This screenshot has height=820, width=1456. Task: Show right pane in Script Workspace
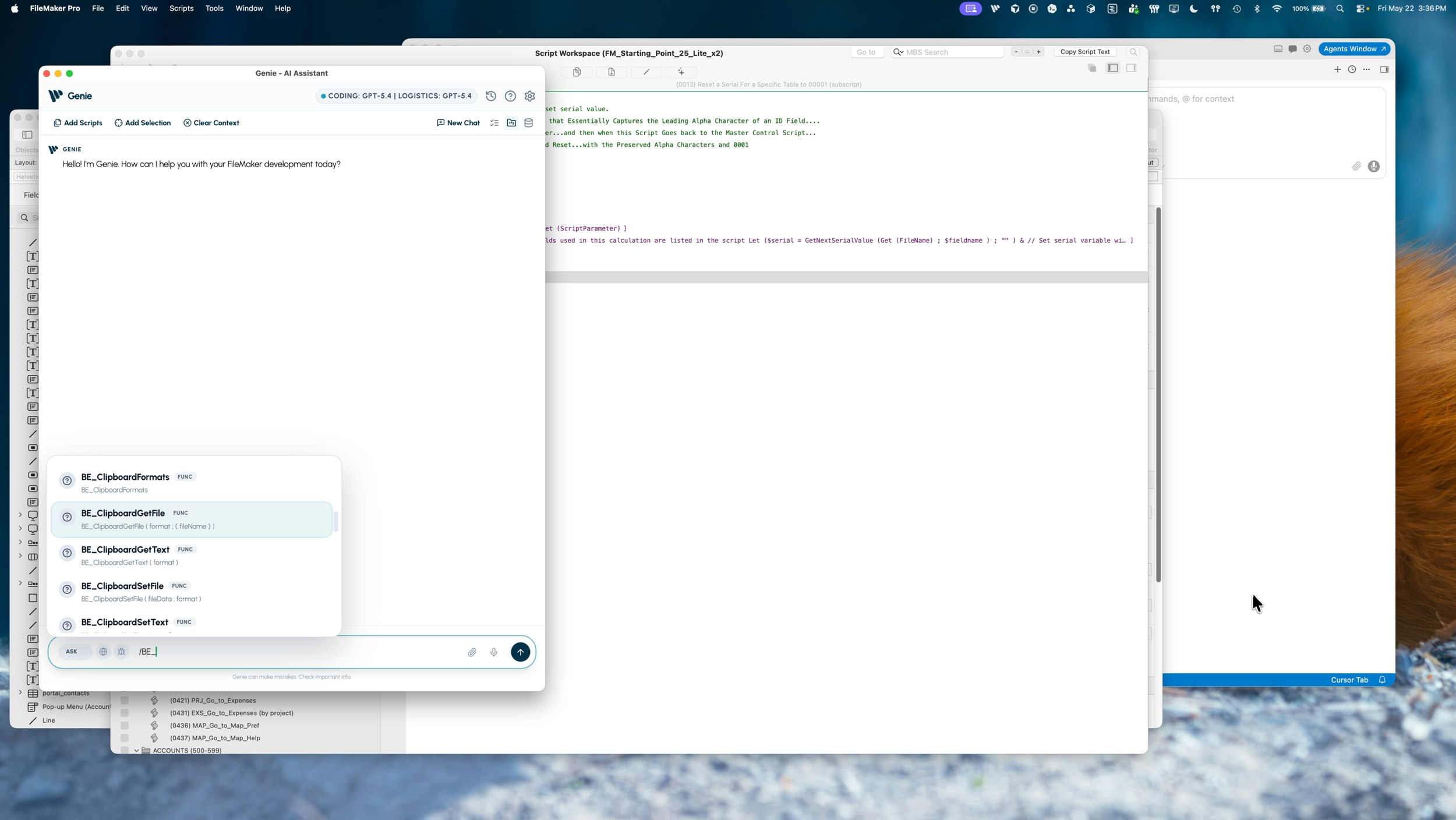[1131, 68]
